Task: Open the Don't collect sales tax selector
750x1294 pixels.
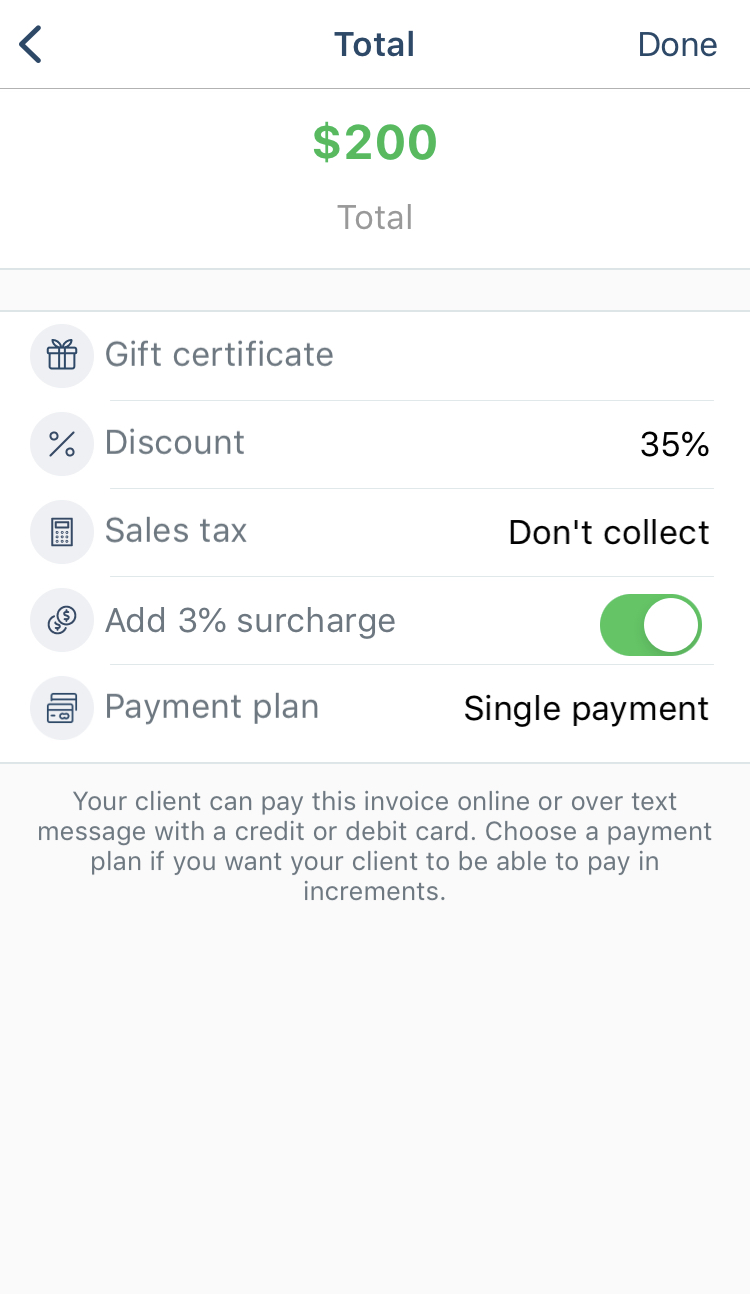Action: [609, 532]
